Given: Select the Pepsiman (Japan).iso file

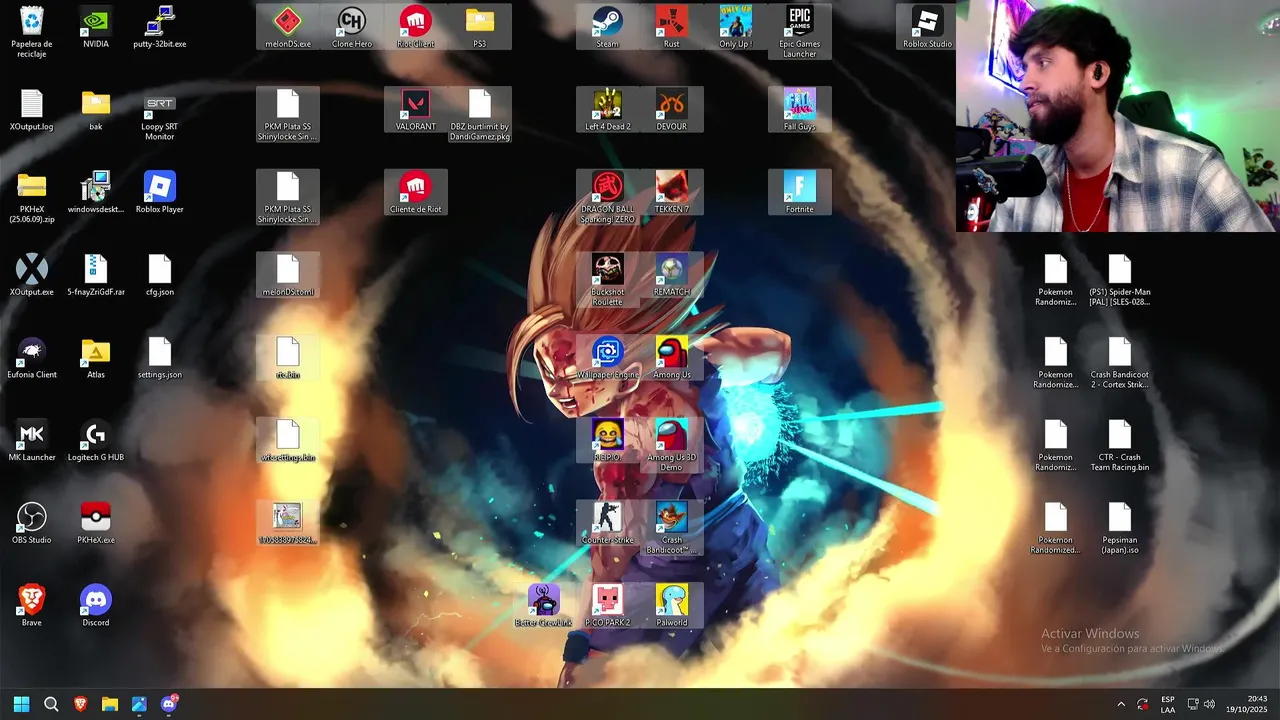Looking at the screenshot, I should 1120,528.
